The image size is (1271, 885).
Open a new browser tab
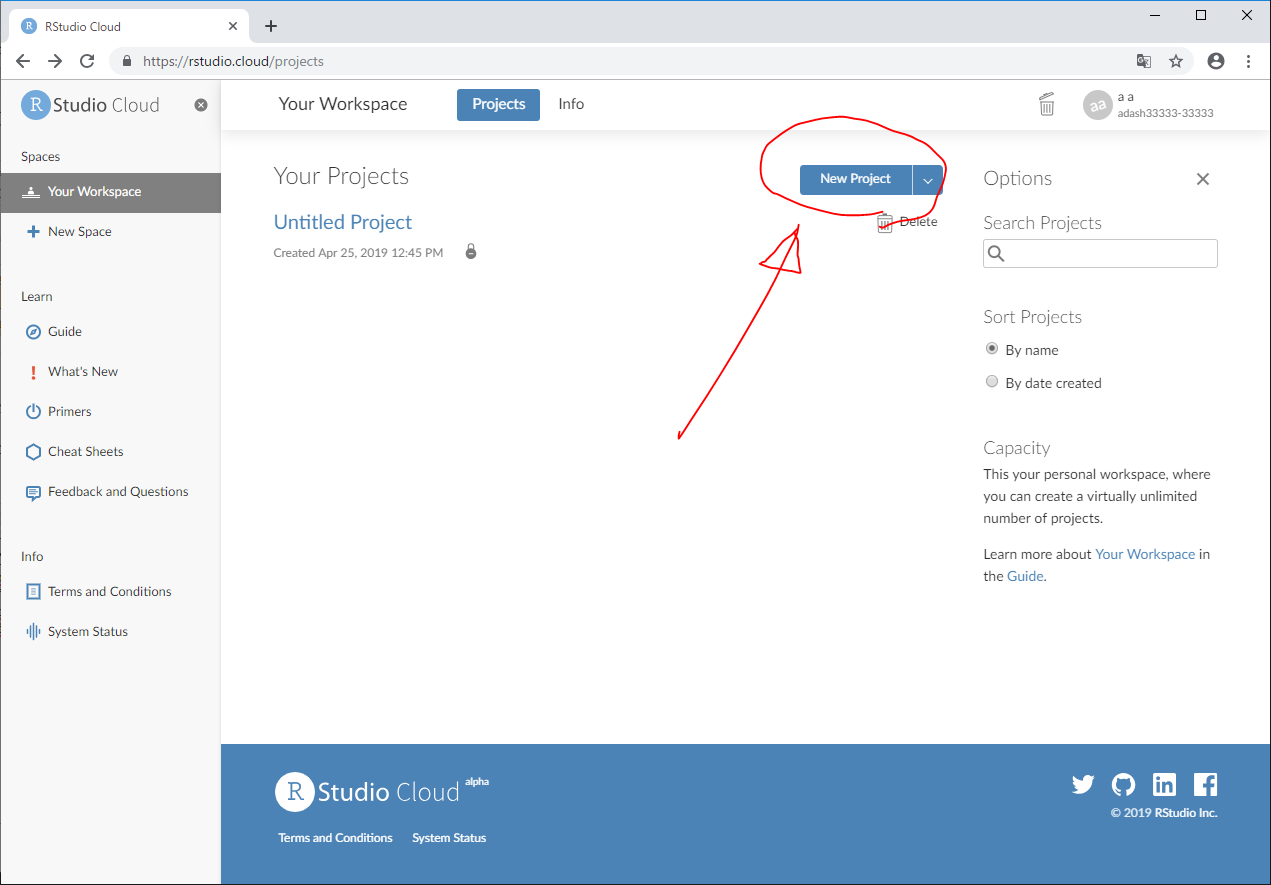click(271, 26)
